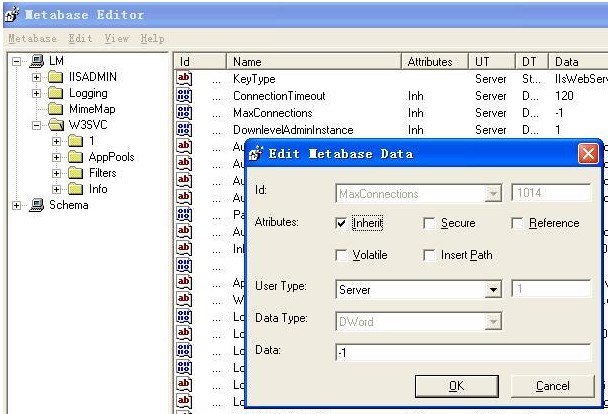This screenshot has width=608, height=414.
Task: Tick the Volatile attribute checkbox
Action: tap(342, 256)
